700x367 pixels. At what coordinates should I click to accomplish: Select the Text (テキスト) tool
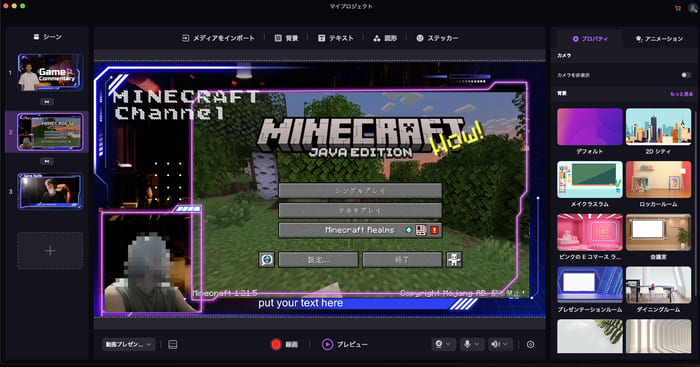tap(336, 38)
